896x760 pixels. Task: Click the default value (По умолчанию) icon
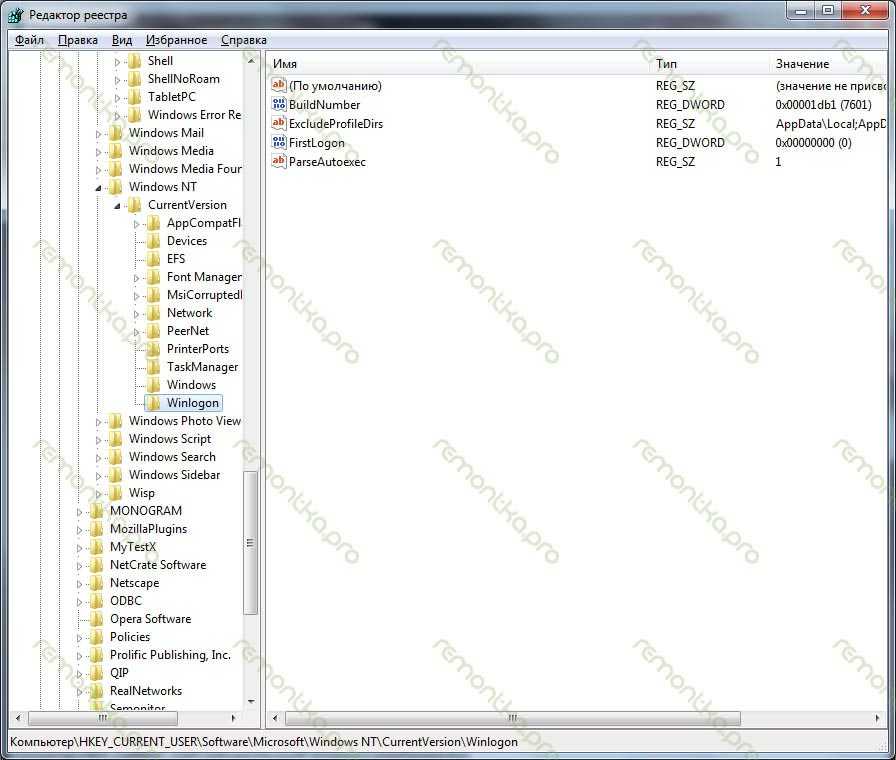point(279,86)
